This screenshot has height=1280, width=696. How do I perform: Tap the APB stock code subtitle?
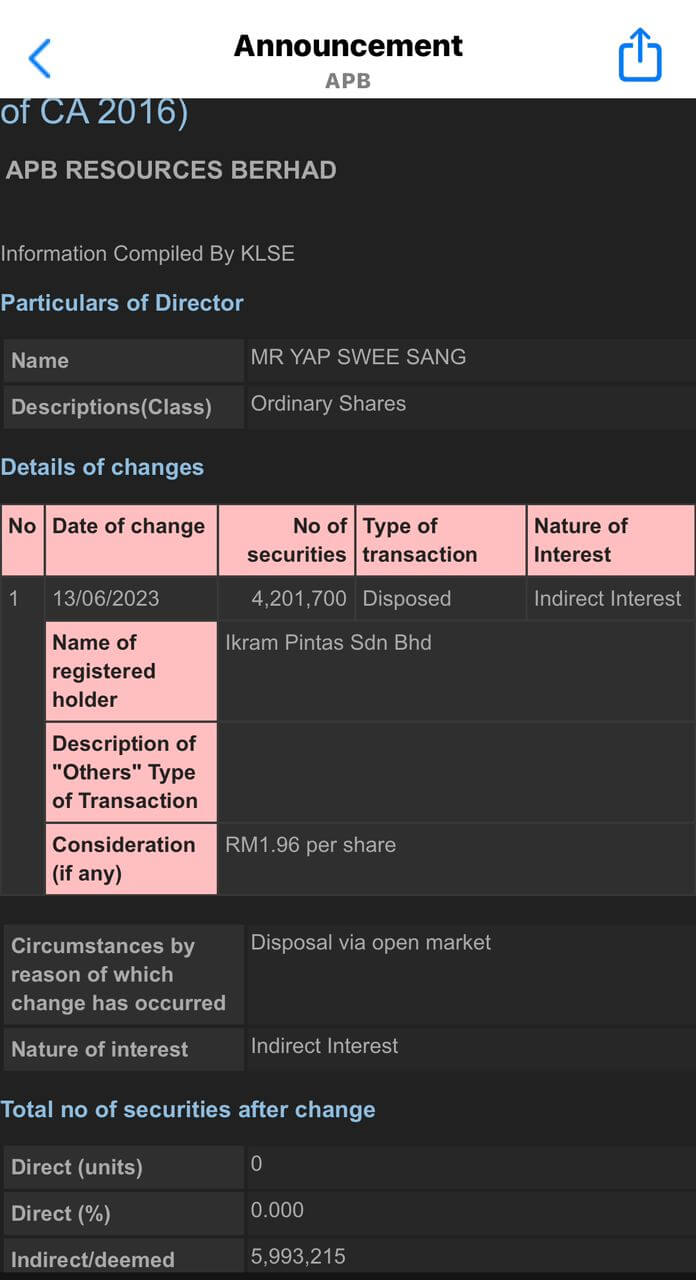(x=348, y=81)
